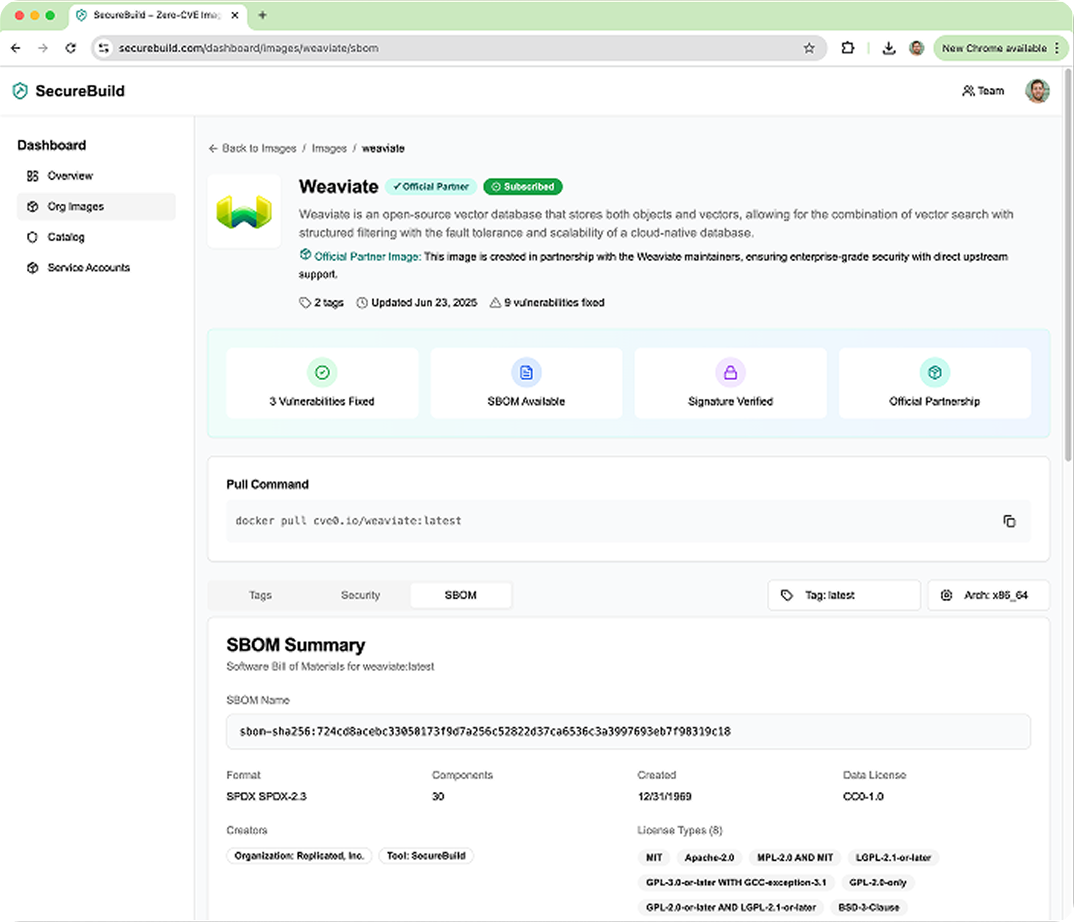The height and width of the screenshot is (922, 1074).
Task: Copy the docker pull command
Action: click(1009, 521)
